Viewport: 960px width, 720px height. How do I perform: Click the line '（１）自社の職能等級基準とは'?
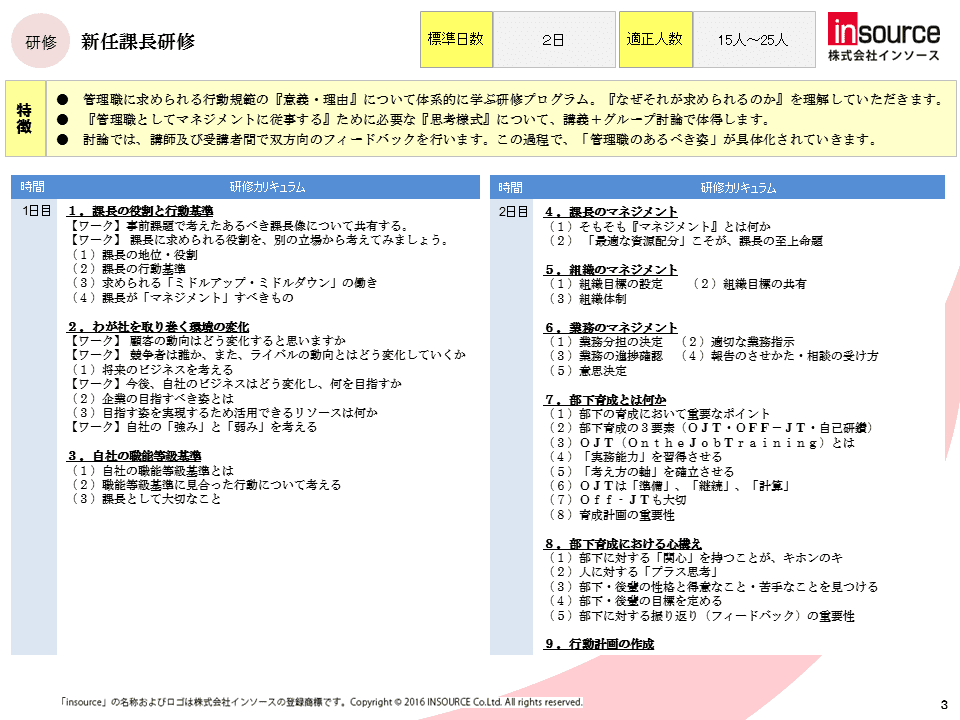151,471
